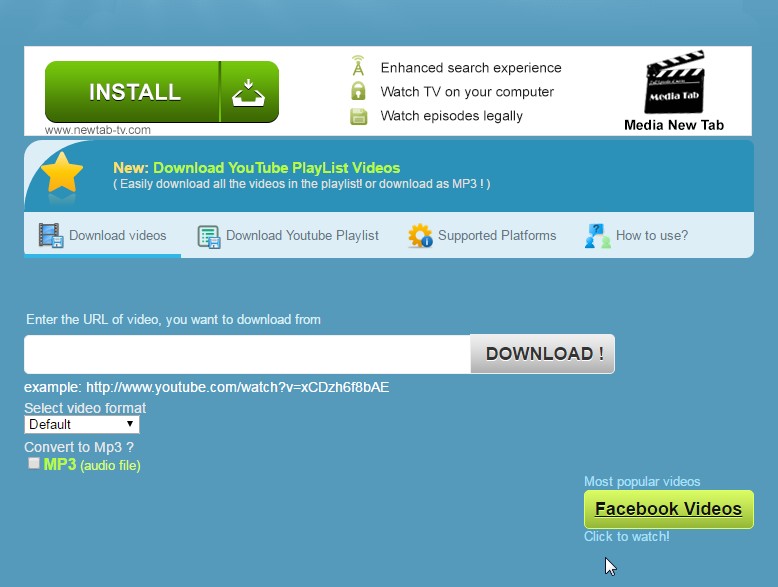
Task: Click the Enhanced search experience text
Action: coord(471,67)
